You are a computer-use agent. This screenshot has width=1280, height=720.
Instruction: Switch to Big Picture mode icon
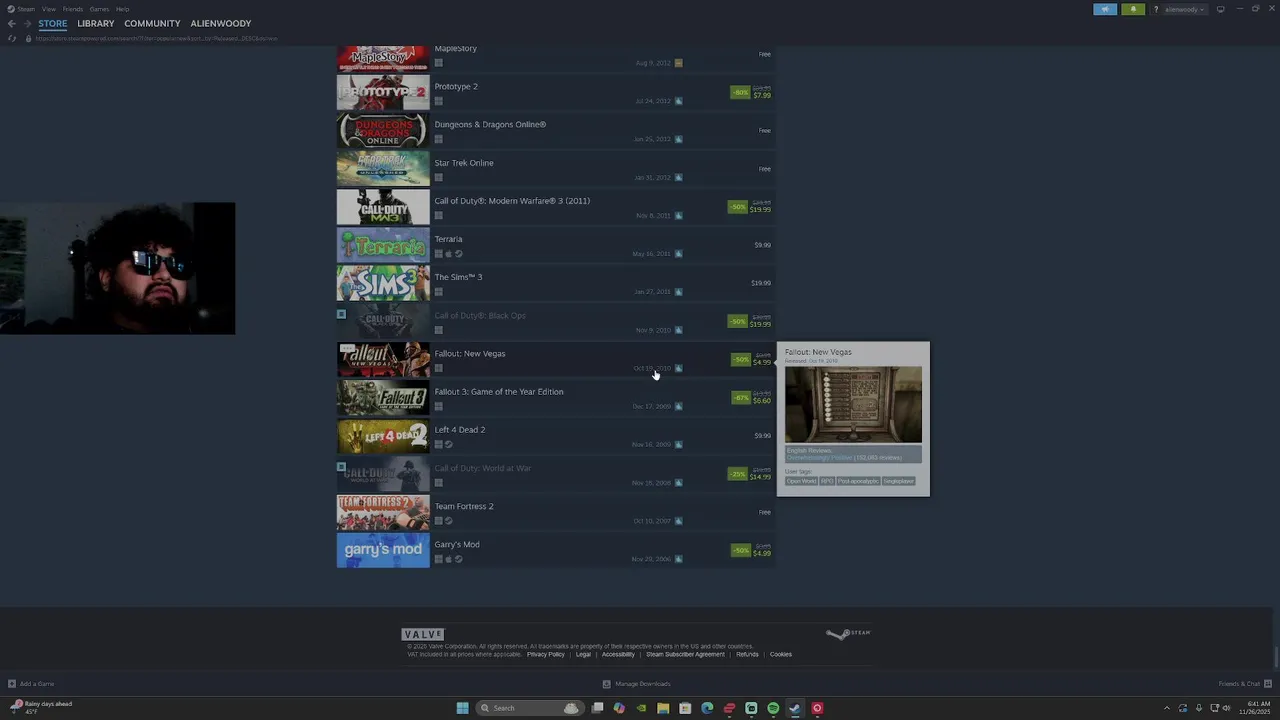(1220, 9)
